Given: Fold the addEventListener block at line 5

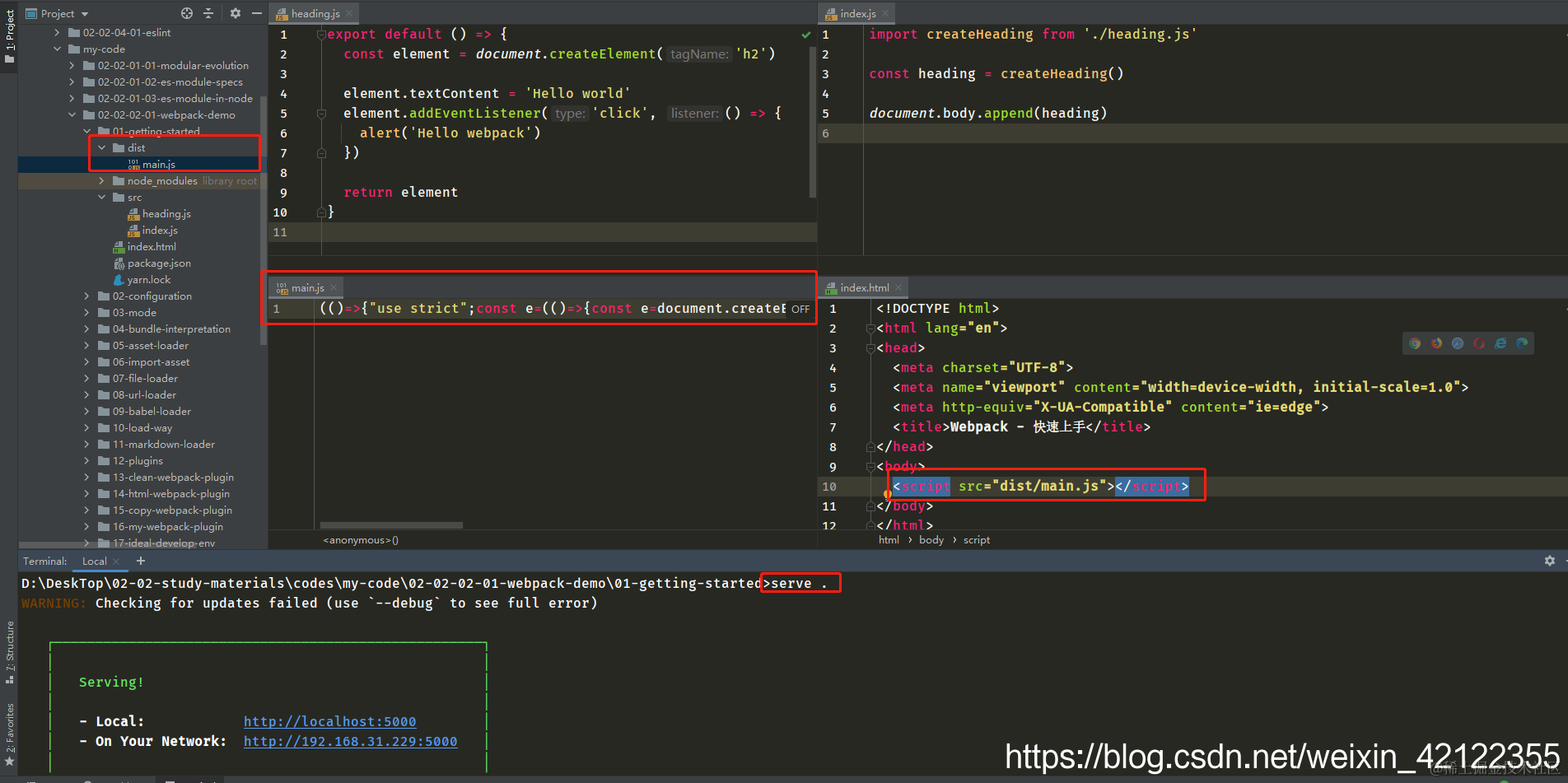Looking at the screenshot, I should tap(321, 114).
